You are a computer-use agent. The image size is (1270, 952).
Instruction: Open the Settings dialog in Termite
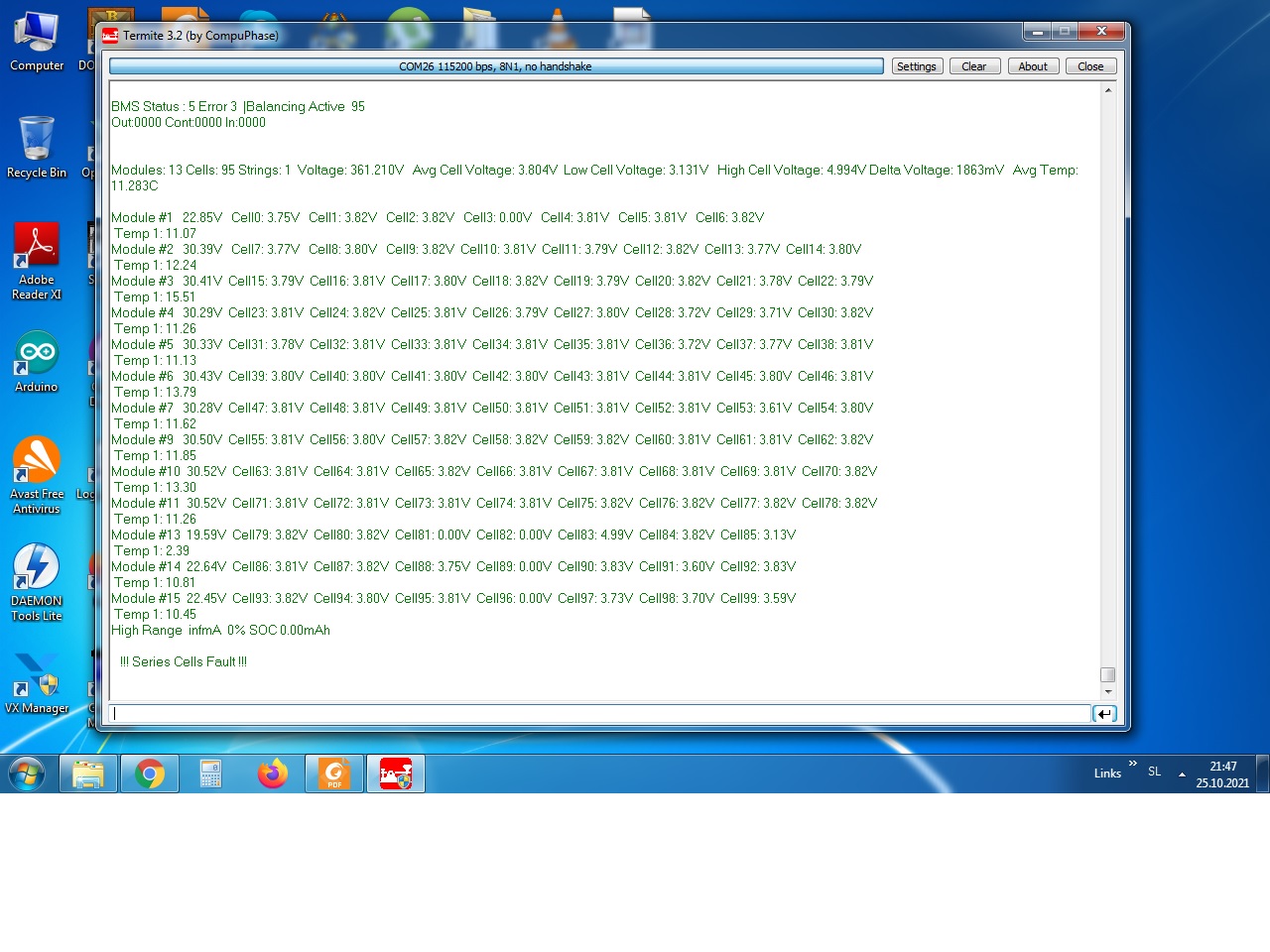[x=916, y=66]
